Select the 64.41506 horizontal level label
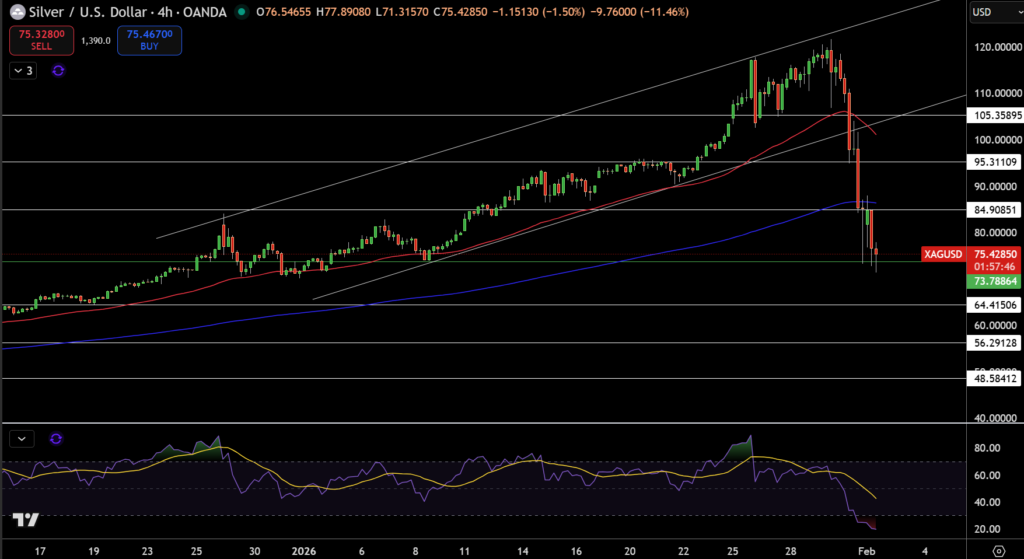1024x559 pixels. click(x=994, y=305)
